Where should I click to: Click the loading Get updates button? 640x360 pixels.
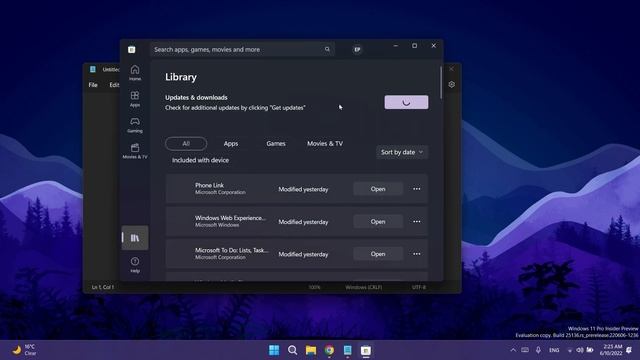[x=406, y=102]
